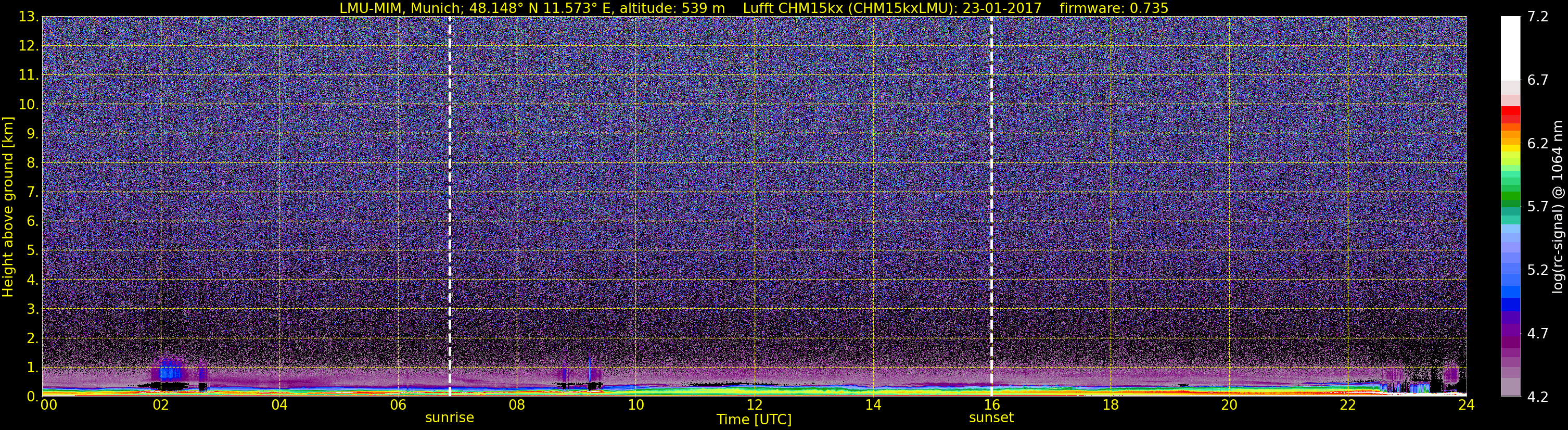This screenshot has width=1568, height=430.
Task: Click the time axis tick label '14'
Action: pyautogui.click(x=873, y=406)
